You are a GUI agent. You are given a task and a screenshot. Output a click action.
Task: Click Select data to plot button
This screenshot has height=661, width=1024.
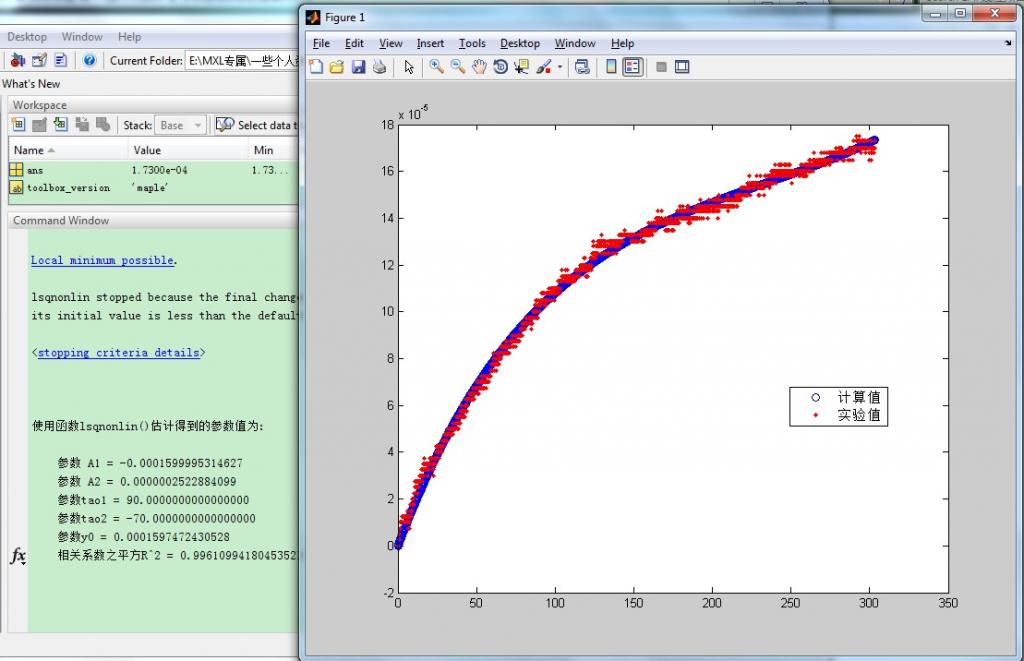(257, 125)
